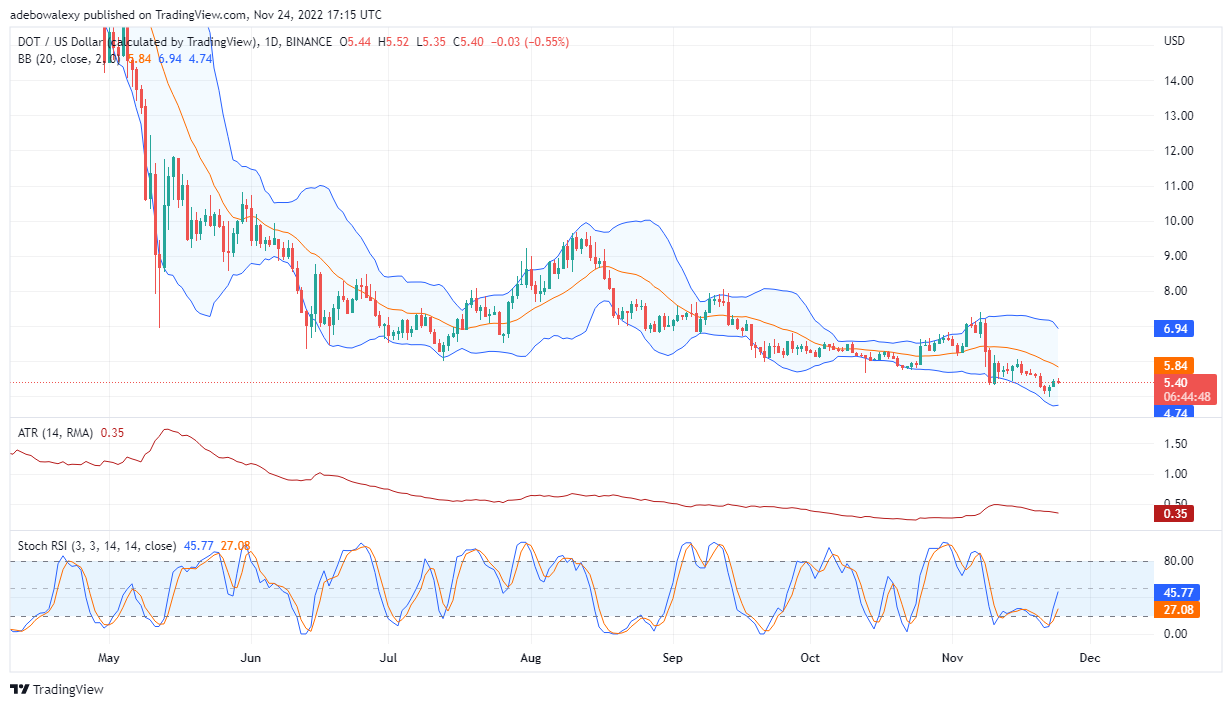Click the Oct label on the time axis
This screenshot has width=1232, height=707.
[x=810, y=658]
